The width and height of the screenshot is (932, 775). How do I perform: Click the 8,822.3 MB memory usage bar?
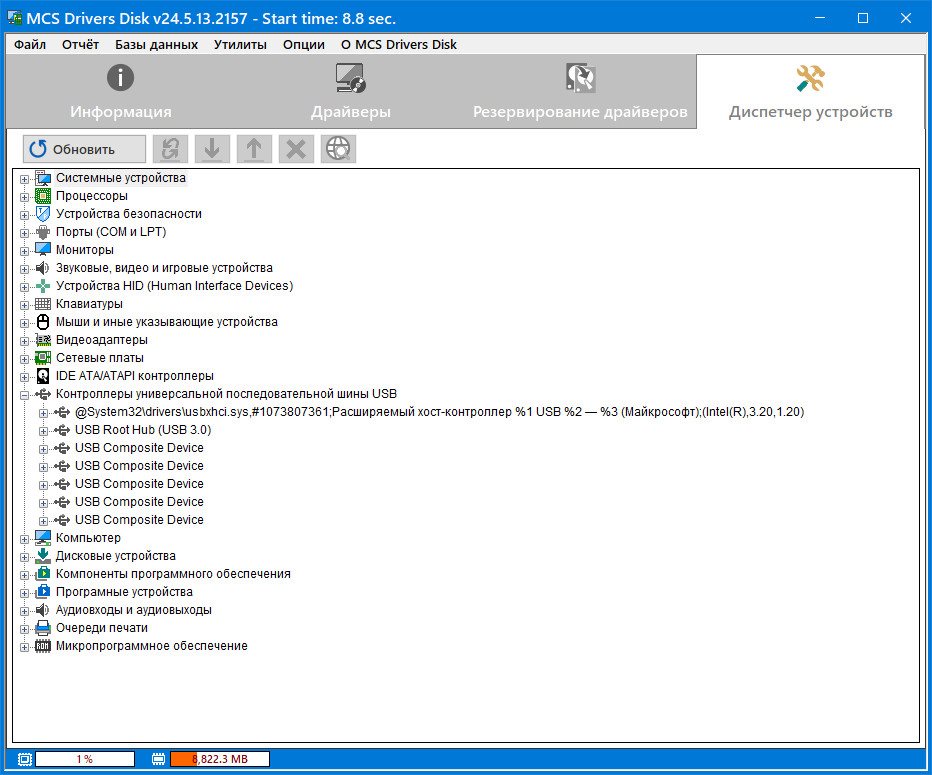pos(220,759)
